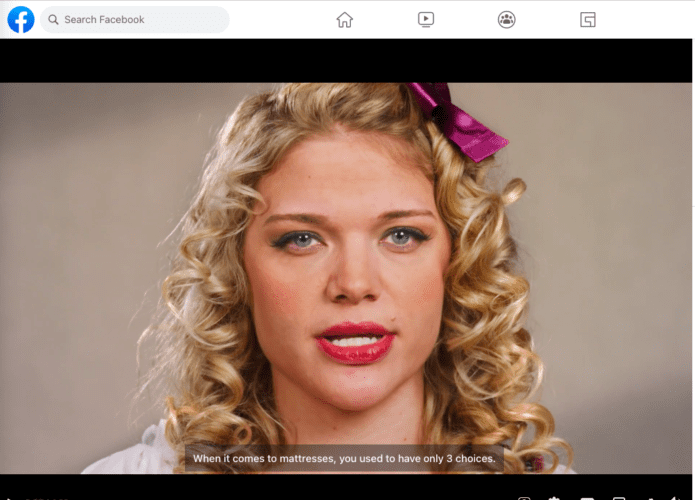Click the video's elapsed time readout
The image size is (695, 500).
point(45,497)
